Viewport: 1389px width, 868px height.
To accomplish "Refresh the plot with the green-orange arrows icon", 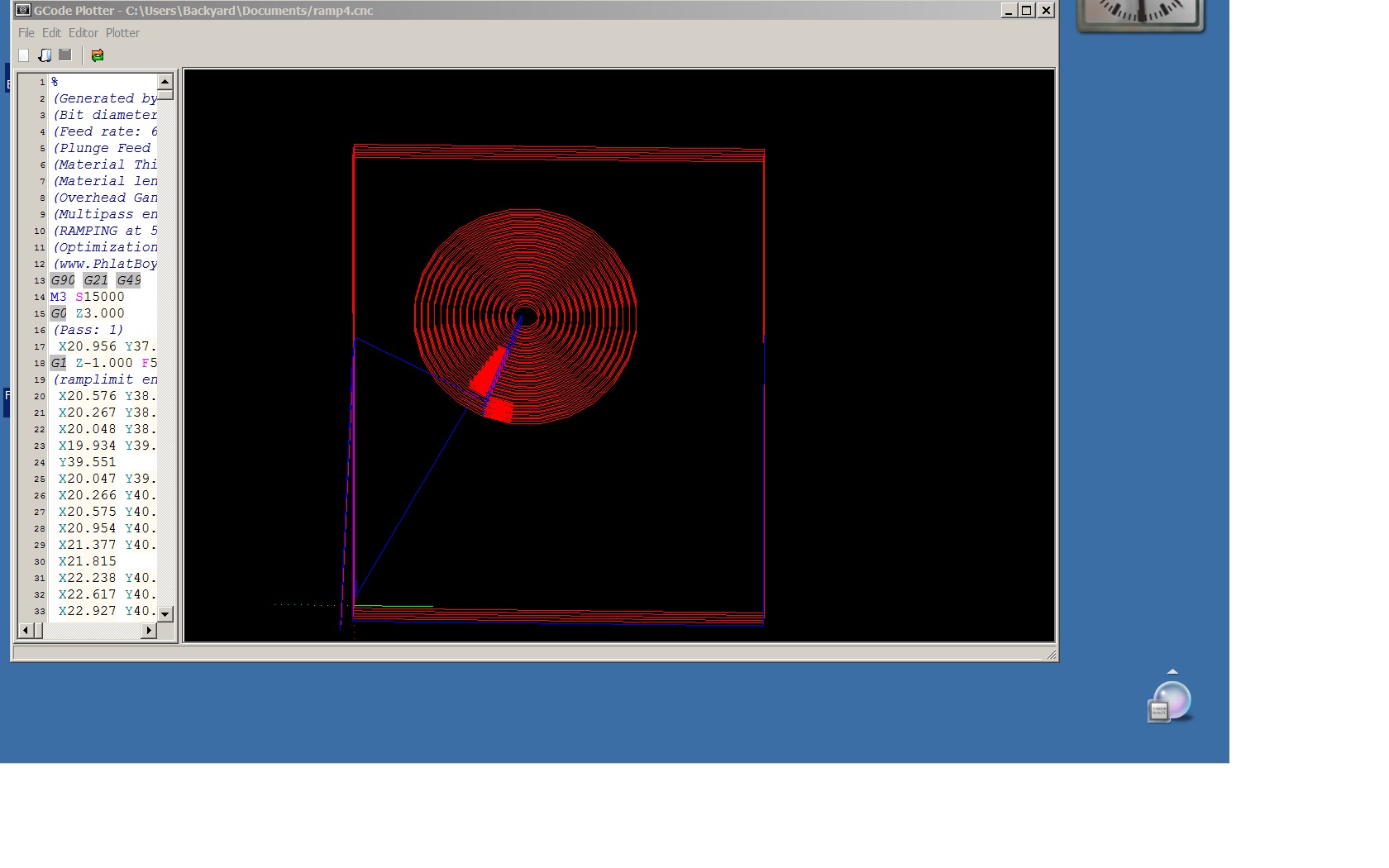I will pos(98,55).
